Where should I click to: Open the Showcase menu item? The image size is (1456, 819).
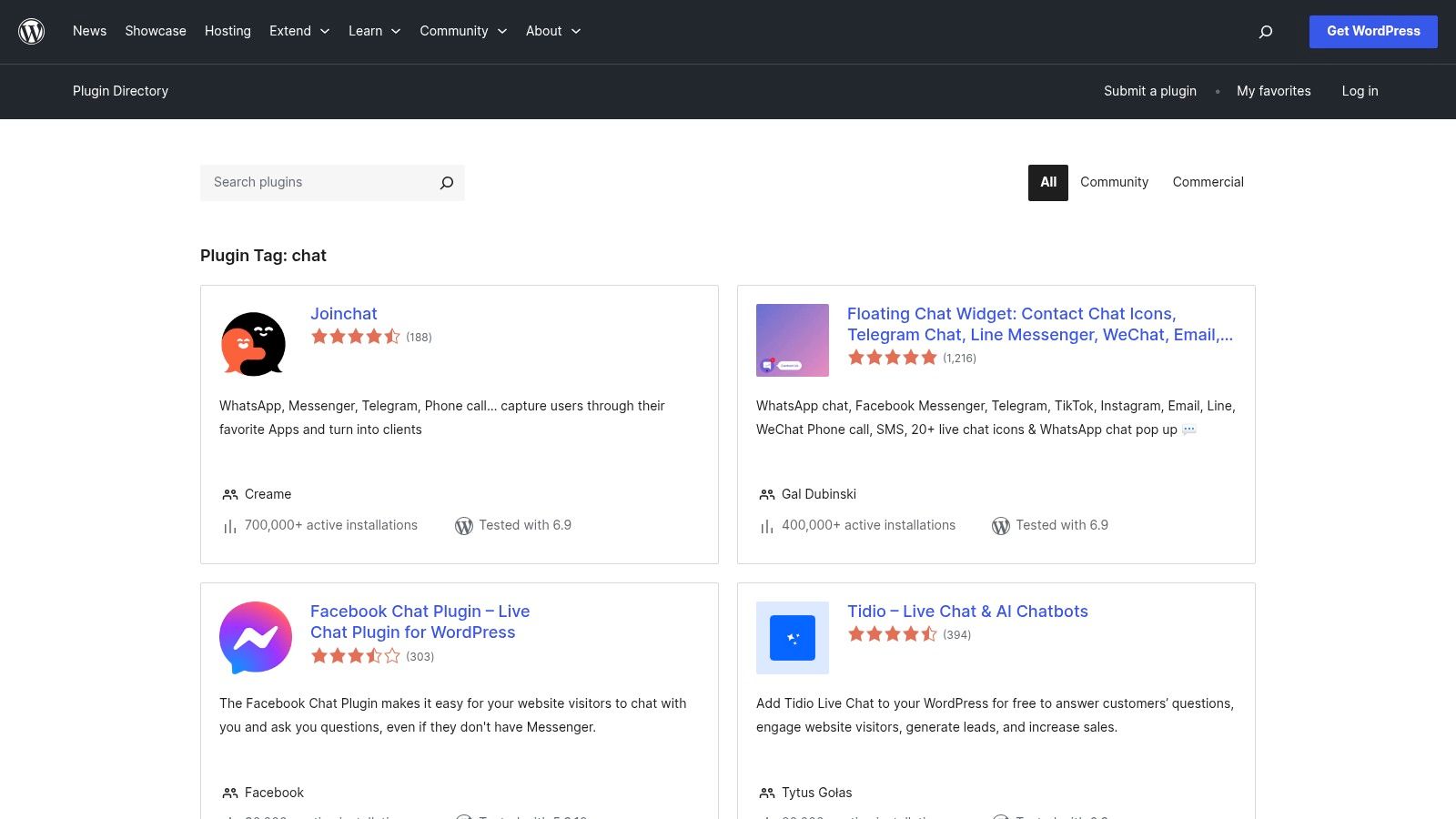156,31
